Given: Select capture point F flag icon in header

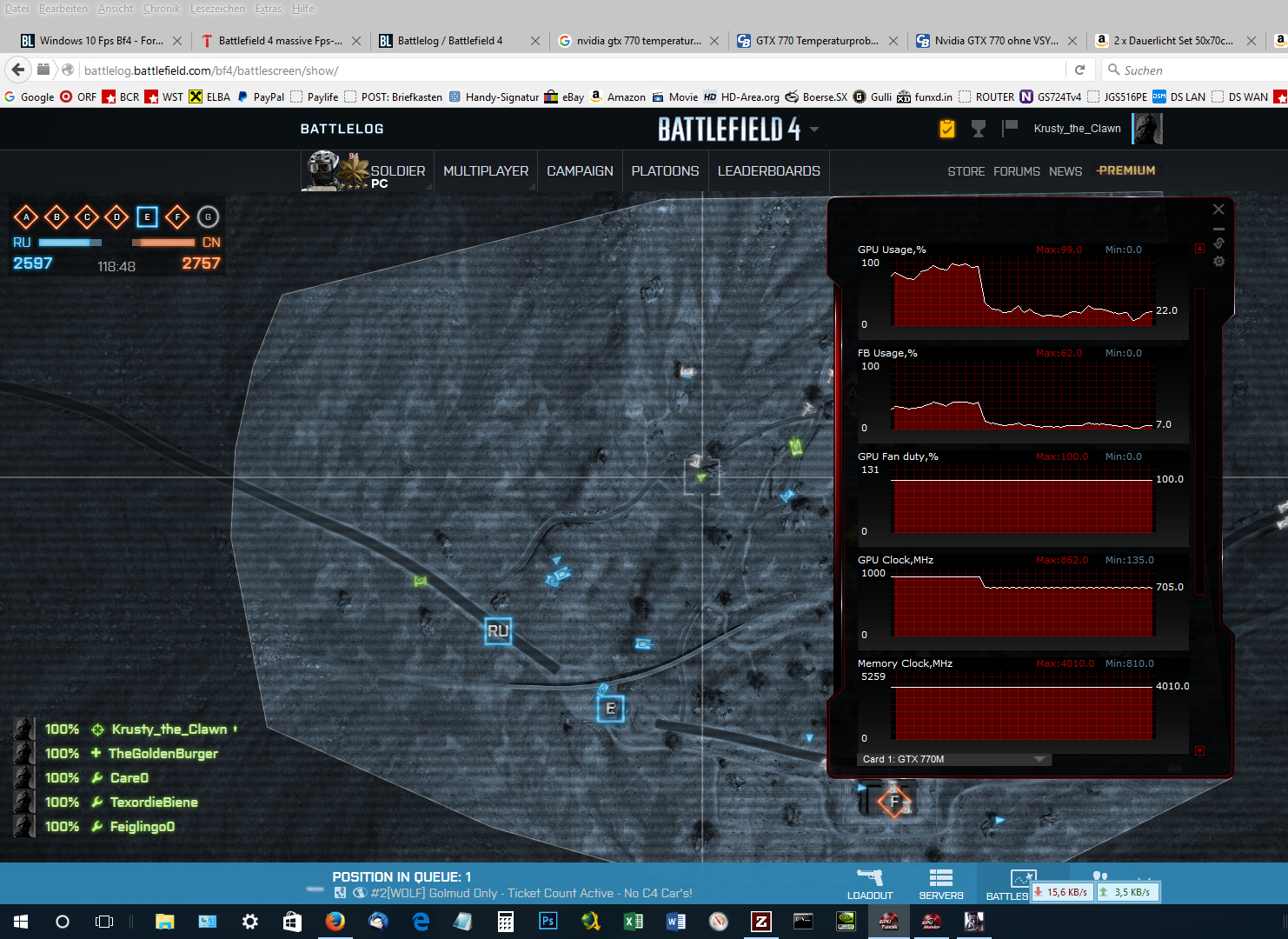Looking at the screenshot, I should click(x=177, y=216).
